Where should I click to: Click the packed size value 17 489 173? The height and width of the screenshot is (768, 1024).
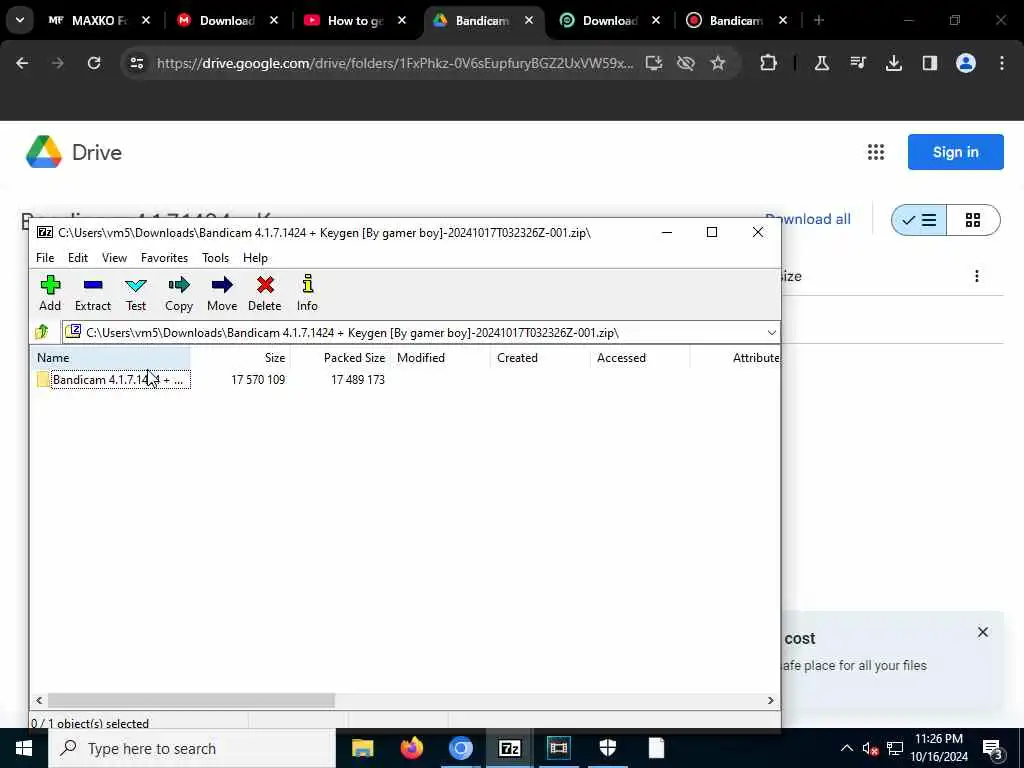(x=358, y=379)
